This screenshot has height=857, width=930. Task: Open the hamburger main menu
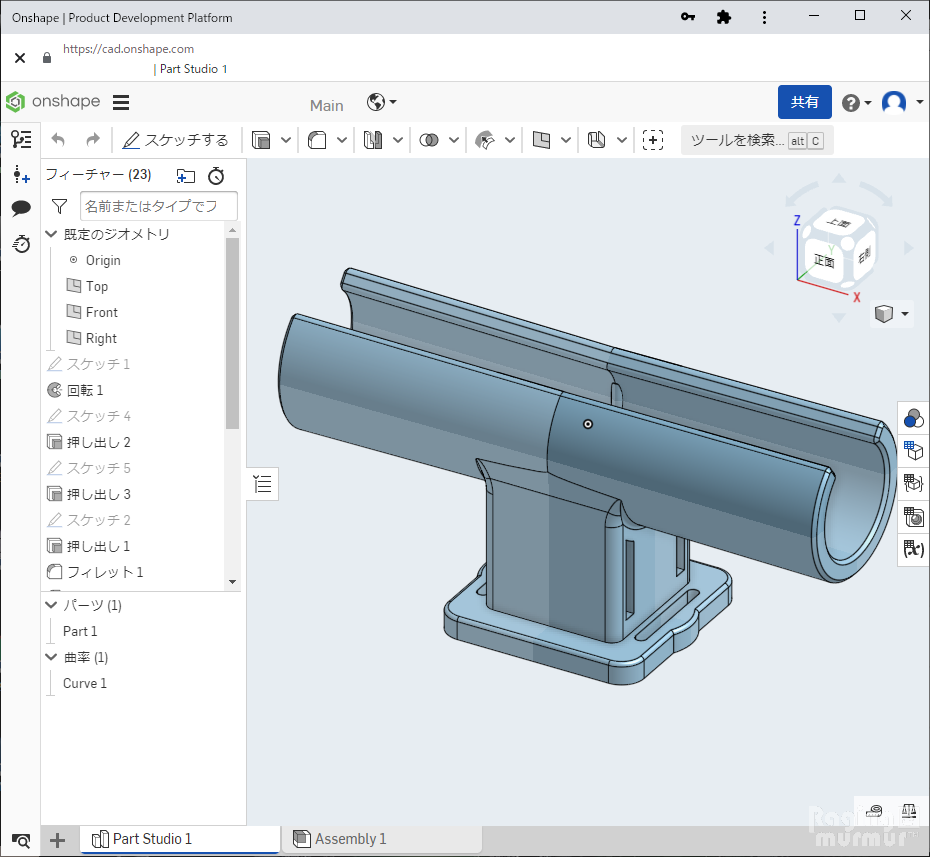tap(121, 103)
